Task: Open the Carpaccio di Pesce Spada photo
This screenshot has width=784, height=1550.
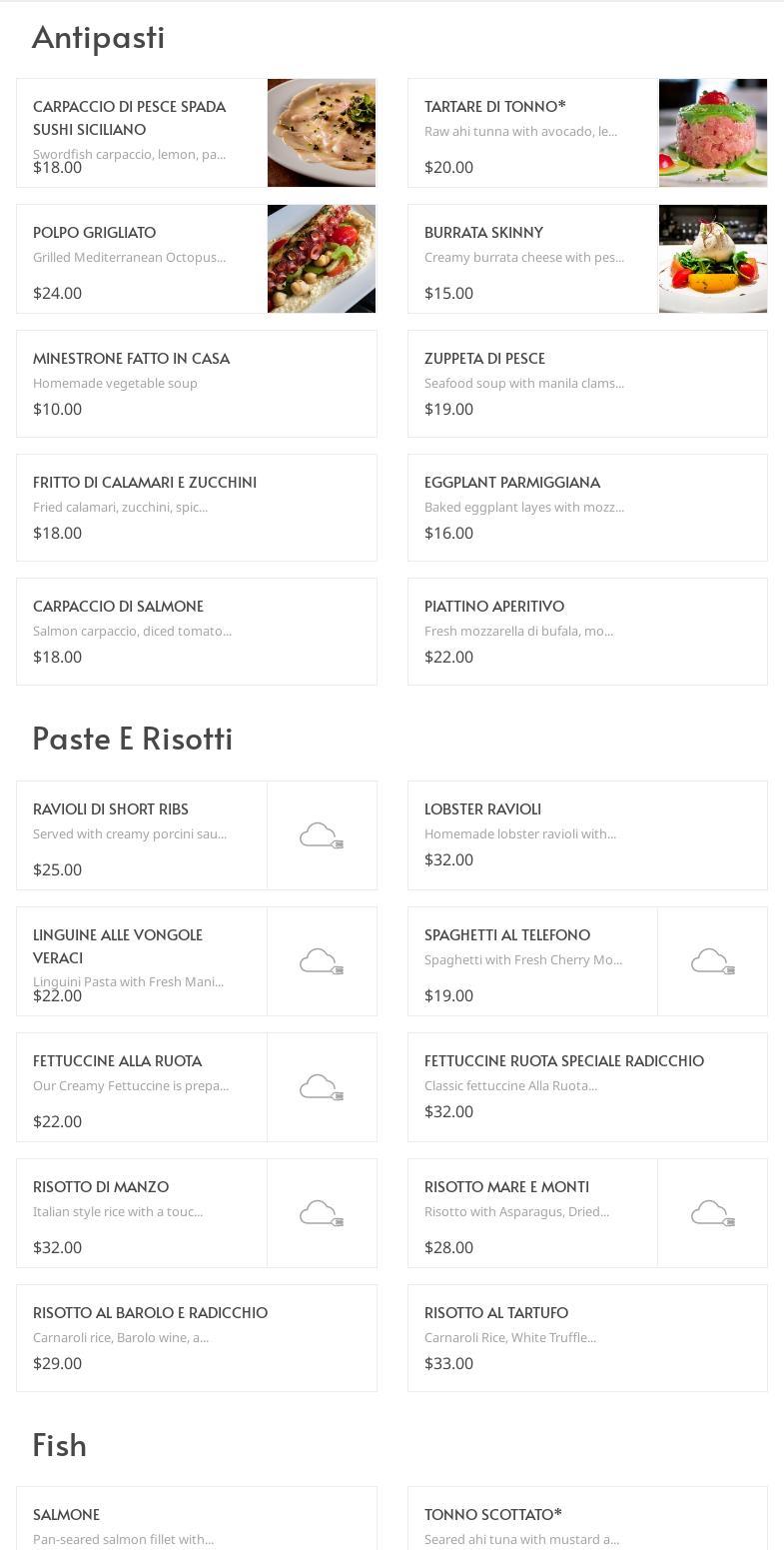Action: tap(322, 133)
